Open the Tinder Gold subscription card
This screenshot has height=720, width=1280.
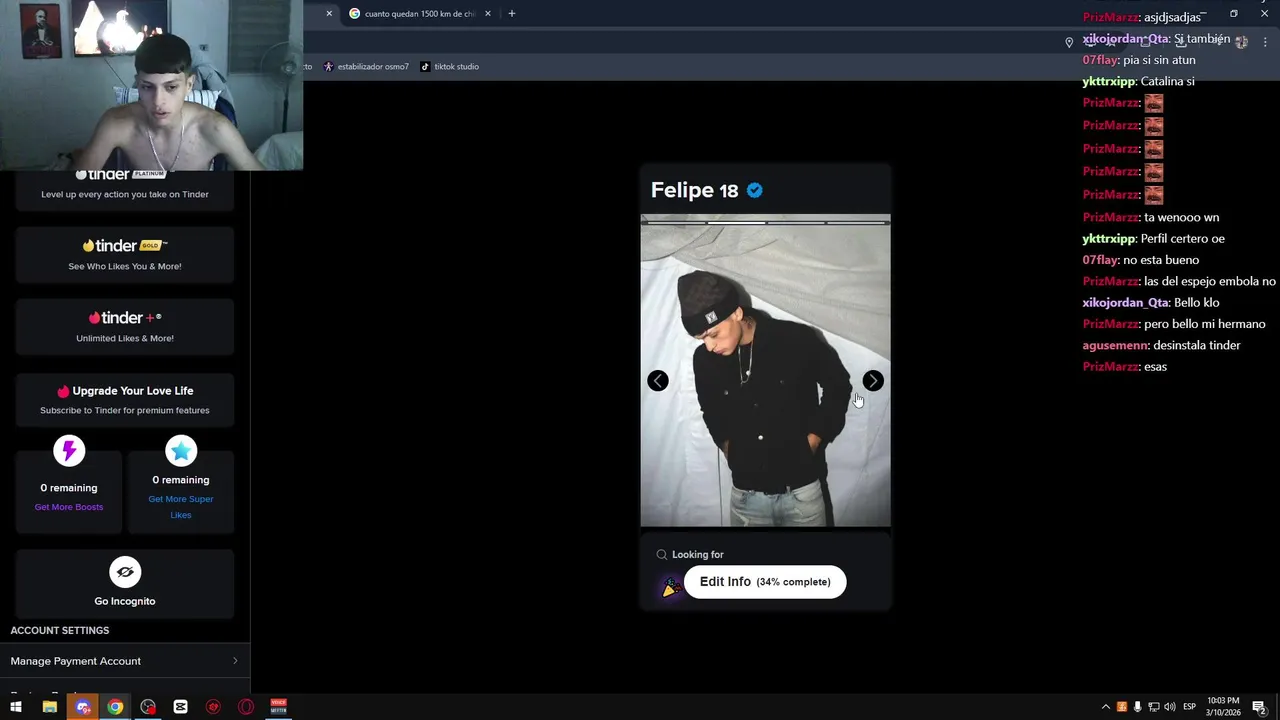click(125, 255)
